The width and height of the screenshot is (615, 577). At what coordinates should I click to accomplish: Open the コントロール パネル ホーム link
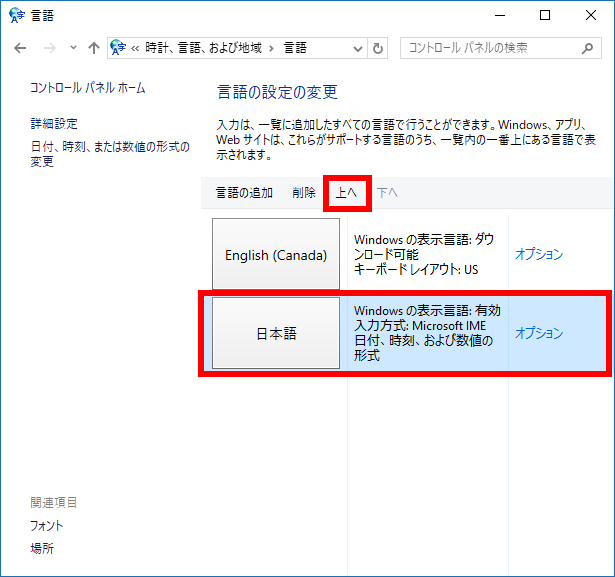point(88,88)
